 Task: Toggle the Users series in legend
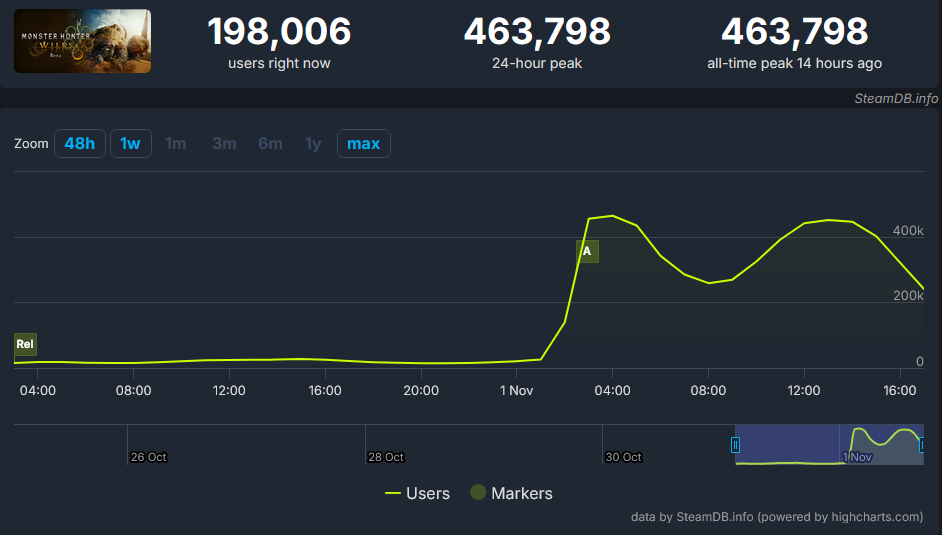(417, 493)
